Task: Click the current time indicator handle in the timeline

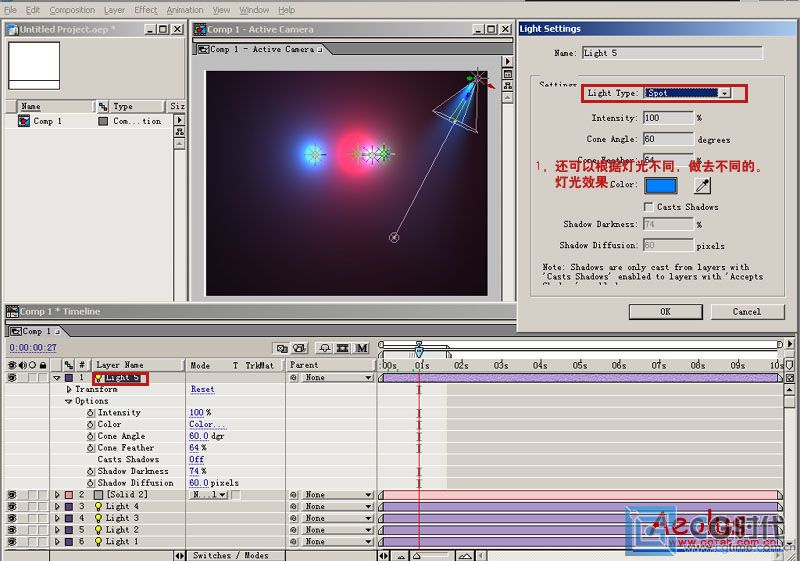Action: 419,351
